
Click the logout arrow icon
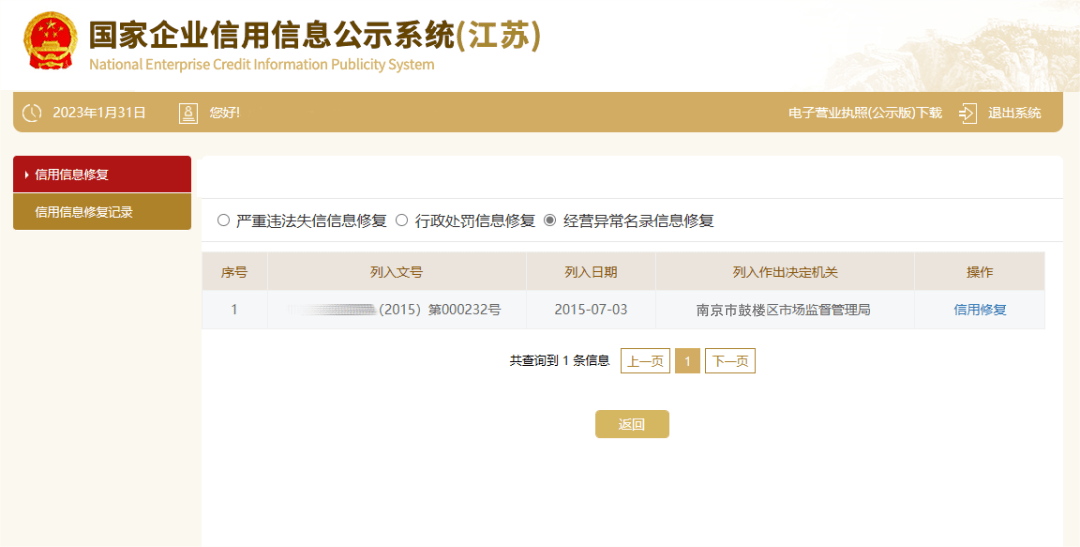[x=967, y=113]
